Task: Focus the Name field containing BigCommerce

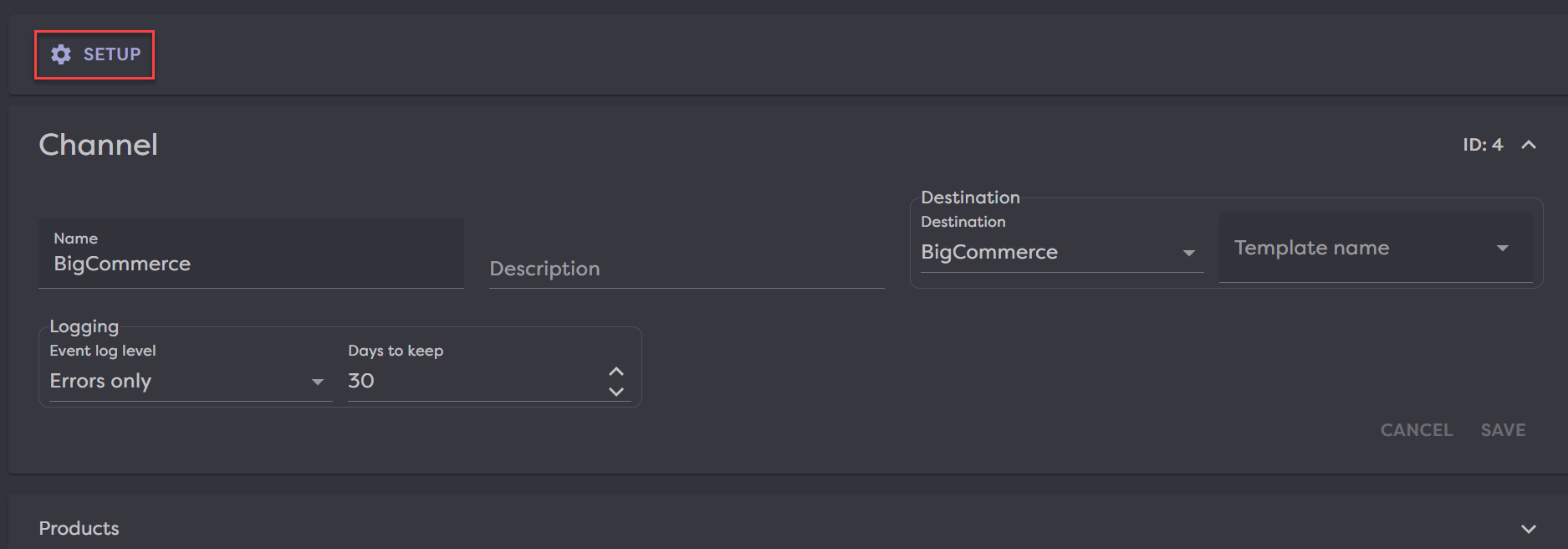Action: (x=251, y=264)
